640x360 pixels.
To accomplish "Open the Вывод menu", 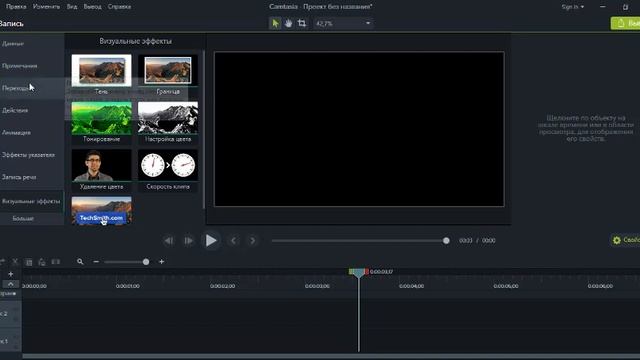I will pos(92,7).
